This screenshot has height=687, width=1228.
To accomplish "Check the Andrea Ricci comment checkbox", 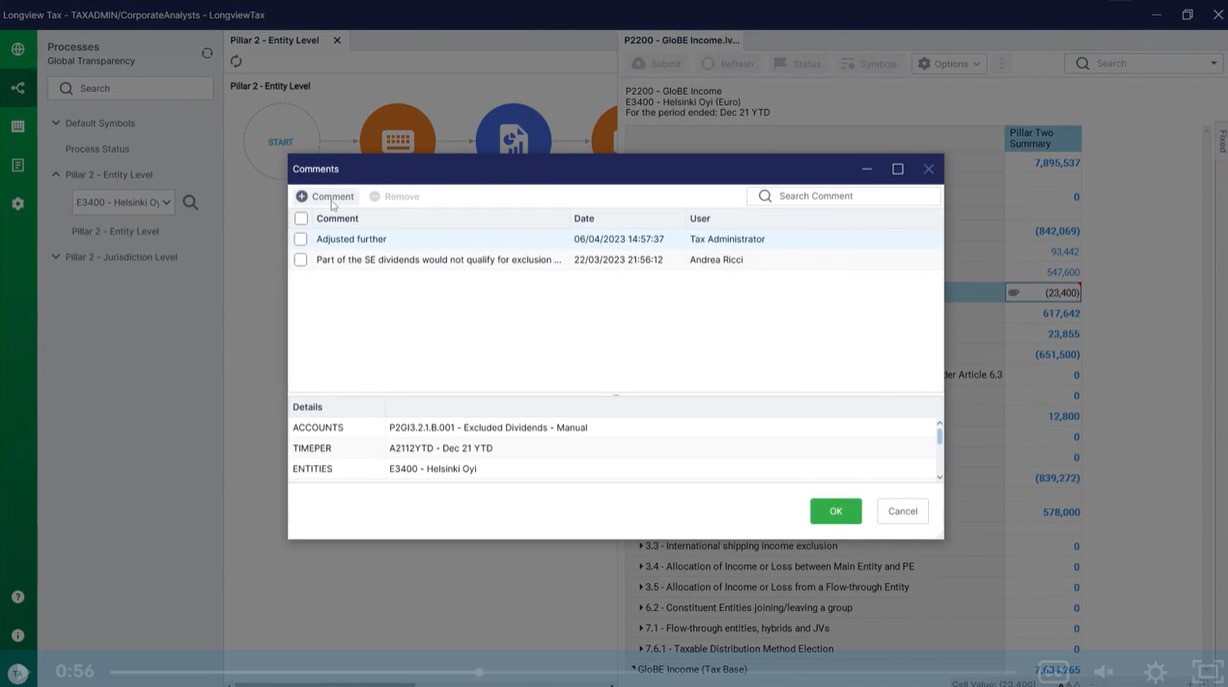I will 300,259.
